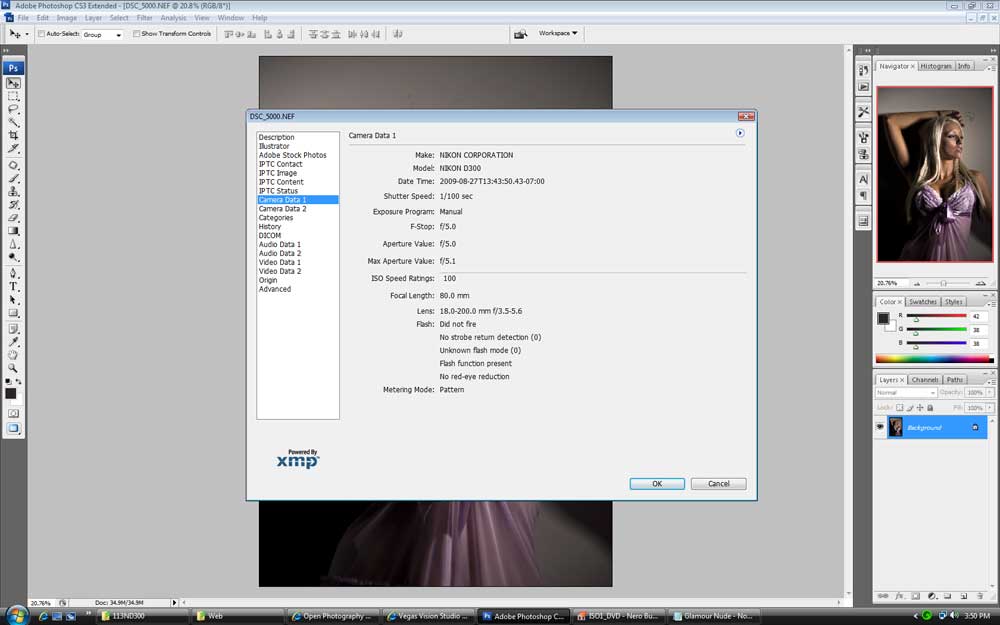Switch to the Channels tab
Viewport: 1000px width, 625px height.
coord(925,379)
